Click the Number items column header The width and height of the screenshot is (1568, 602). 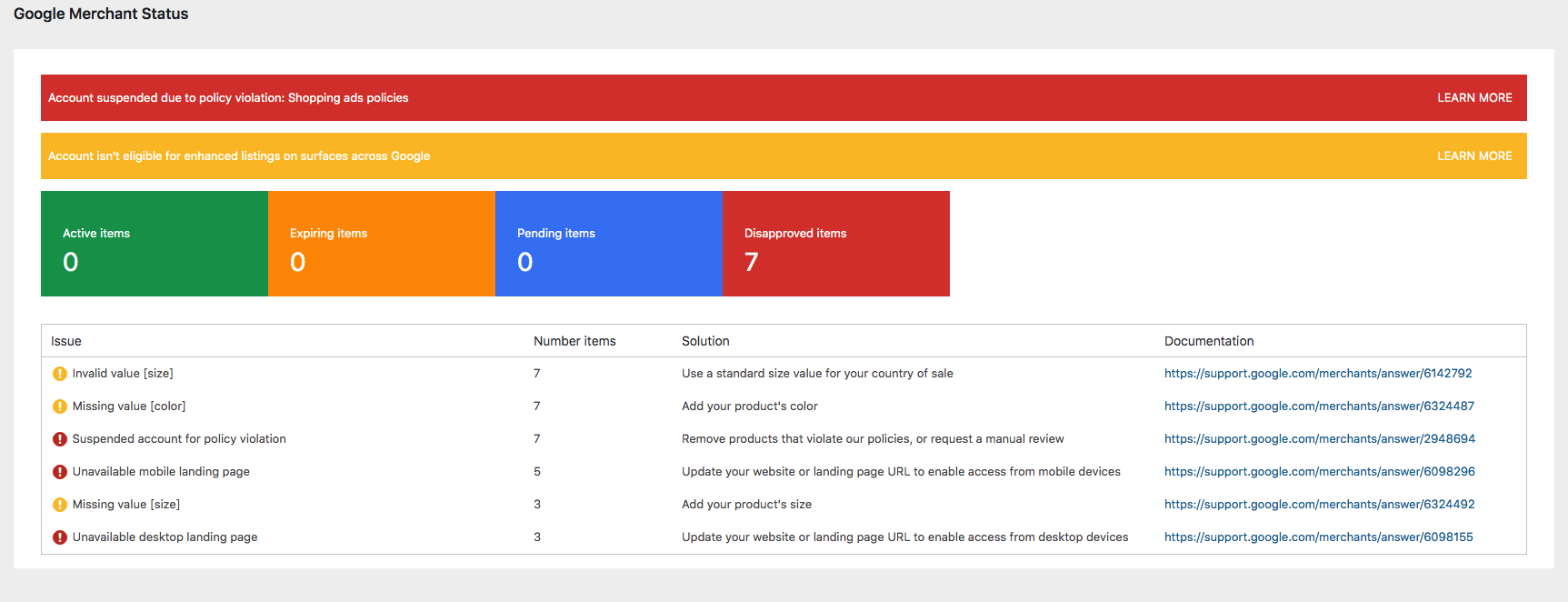574,341
